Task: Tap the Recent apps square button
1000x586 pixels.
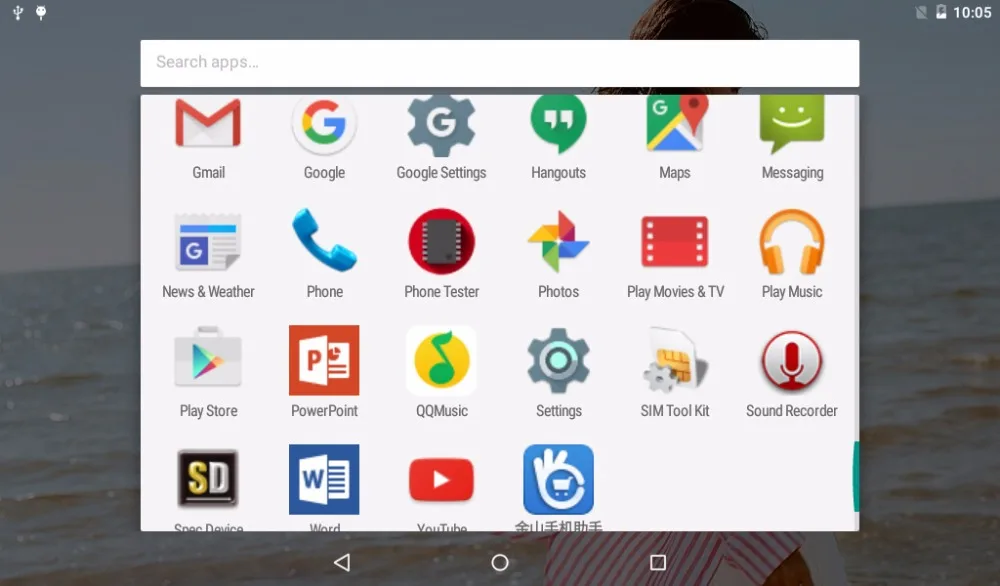Action: click(658, 562)
